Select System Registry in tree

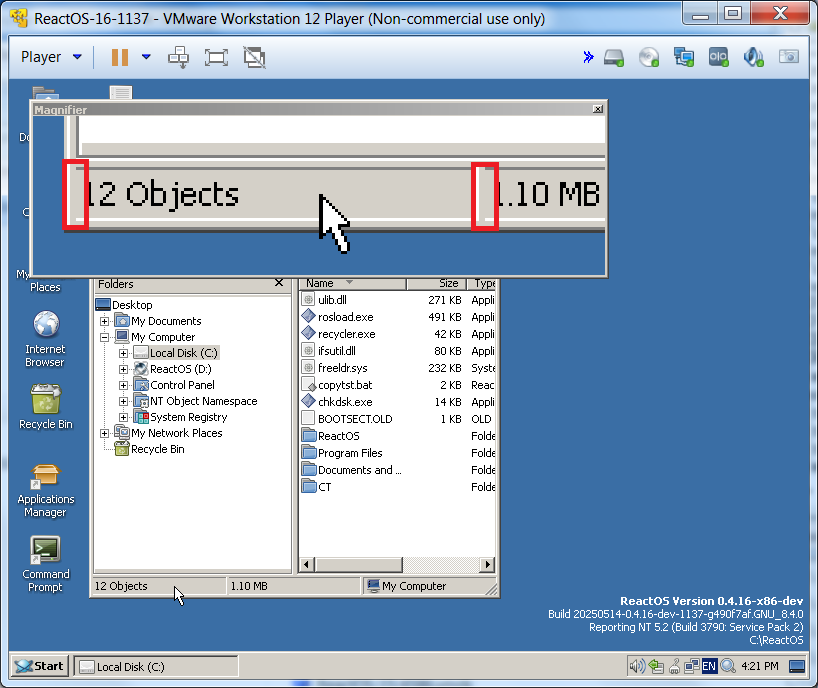(188, 417)
